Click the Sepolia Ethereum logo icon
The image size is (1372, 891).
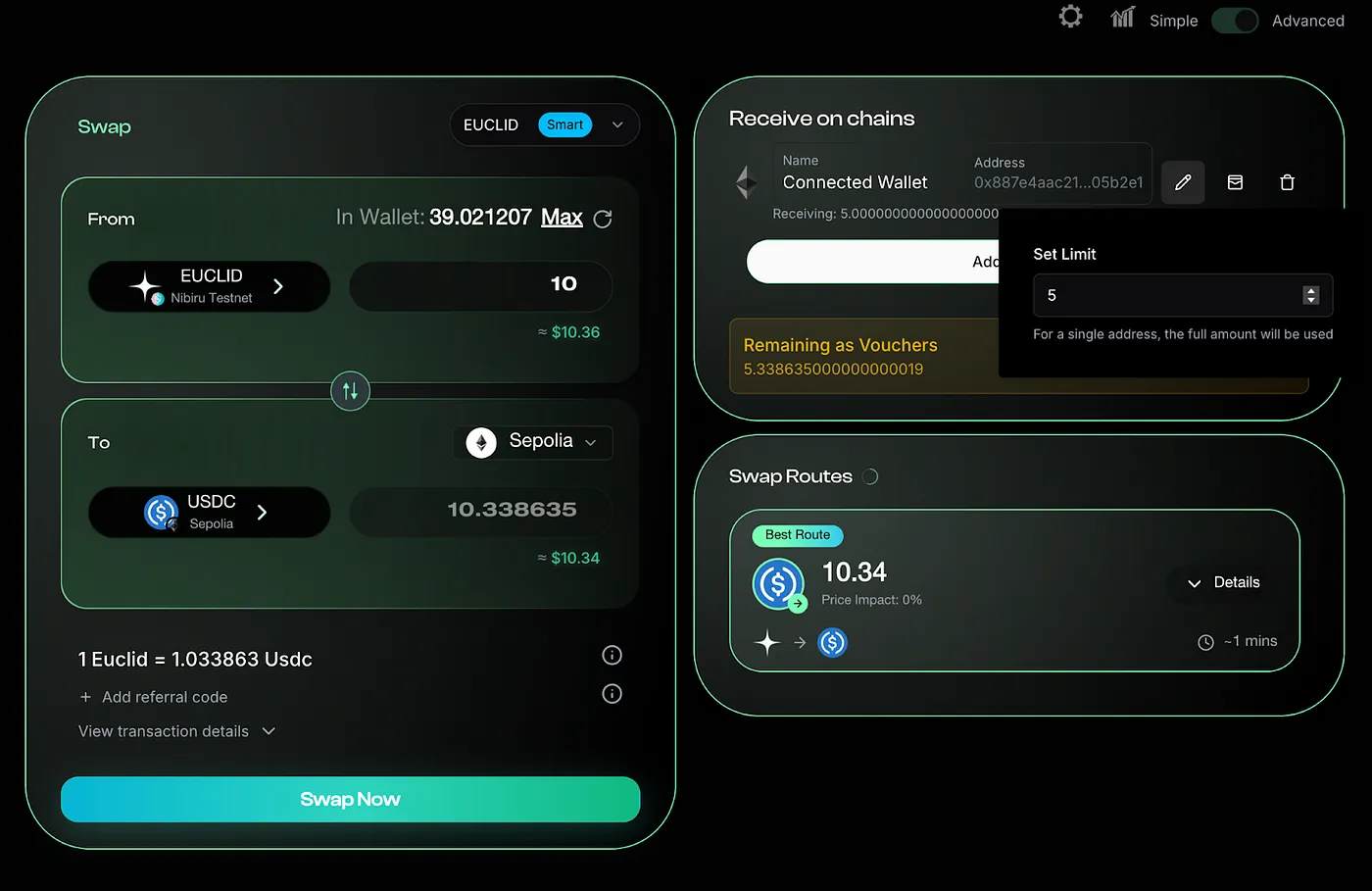pyautogui.click(x=481, y=443)
